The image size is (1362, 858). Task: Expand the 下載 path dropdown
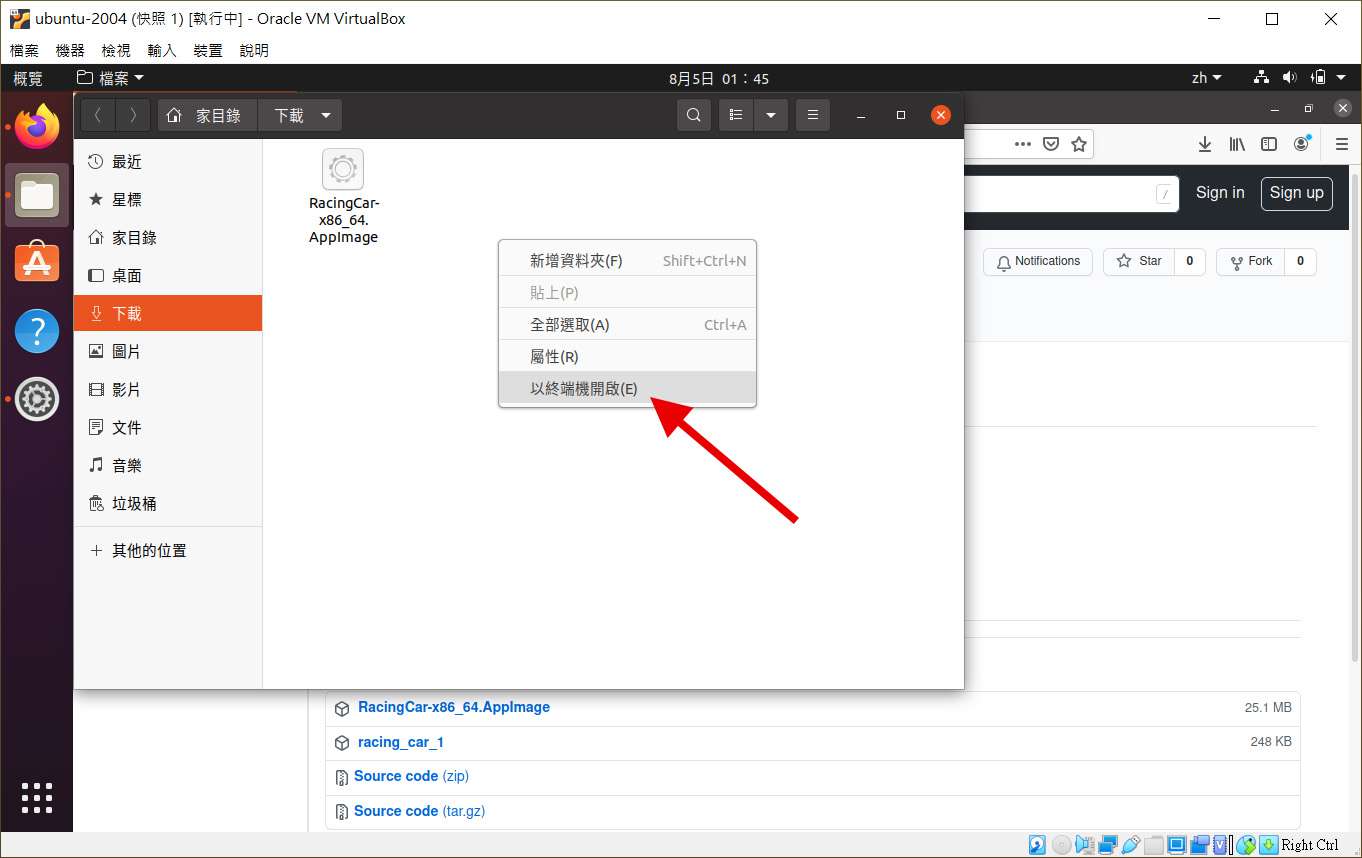click(x=326, y=116)
